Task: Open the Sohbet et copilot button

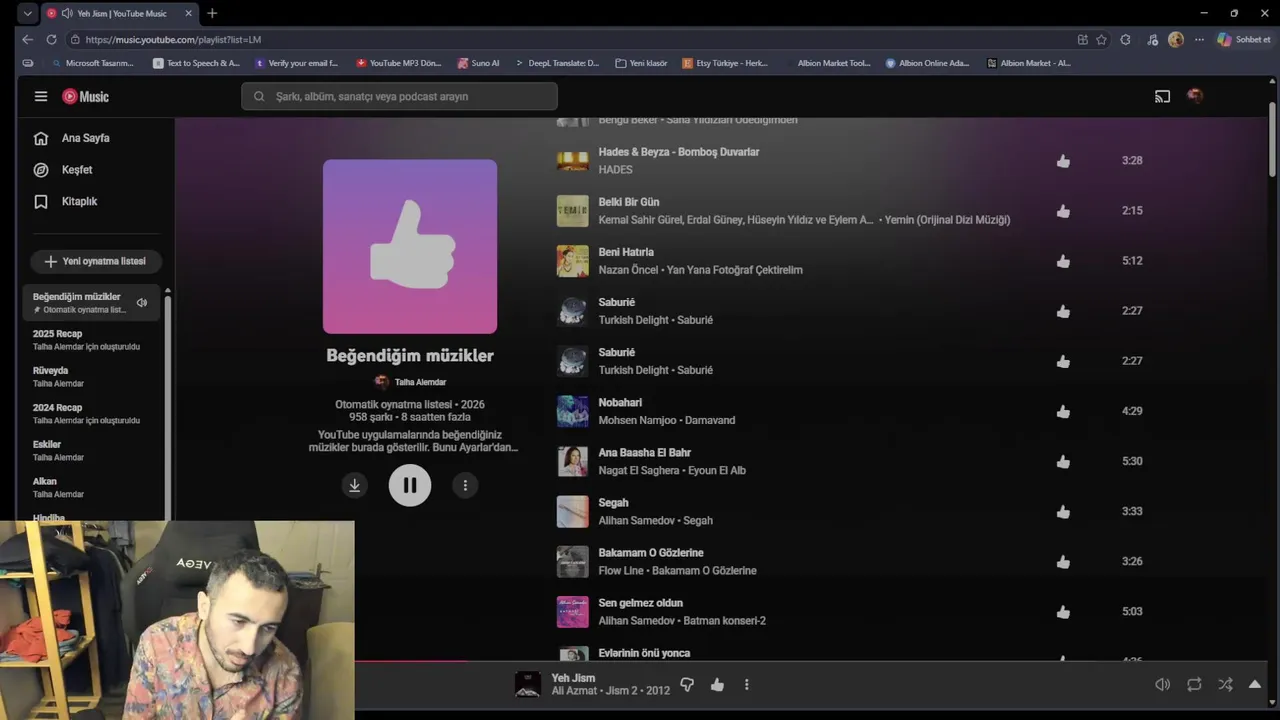Action: pos(1244,40)
